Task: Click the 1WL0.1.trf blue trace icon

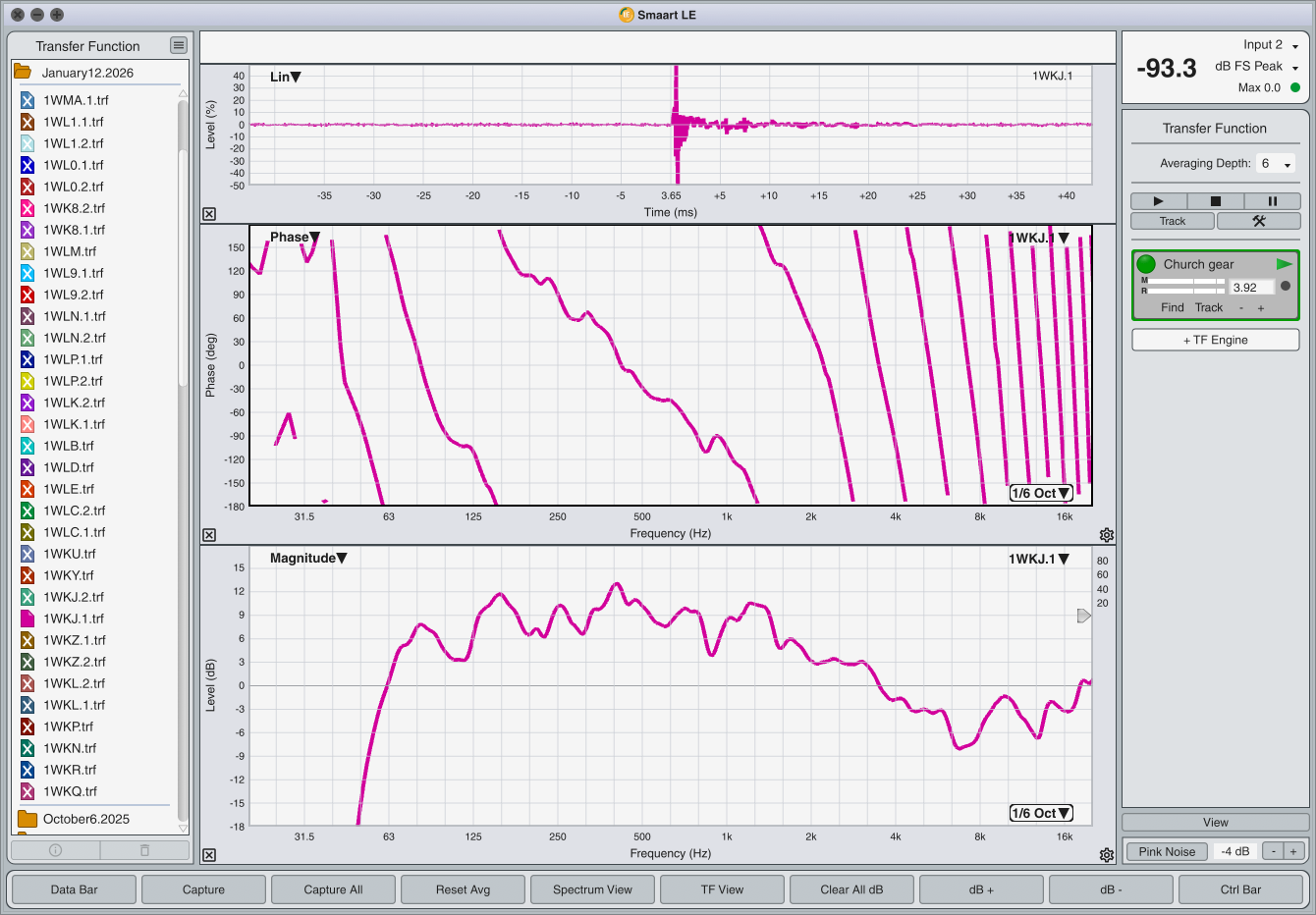Action: pyautogui.click(x=27, y=165)
